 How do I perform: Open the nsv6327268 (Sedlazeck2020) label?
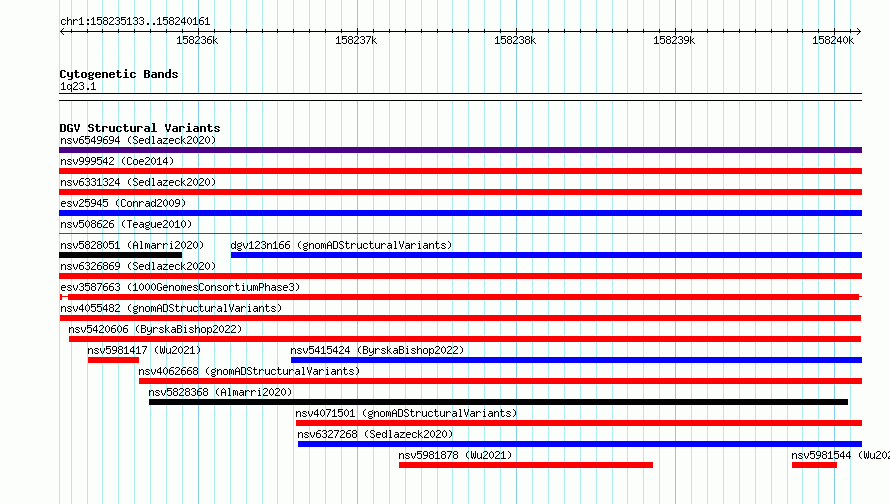pos(375,434)
